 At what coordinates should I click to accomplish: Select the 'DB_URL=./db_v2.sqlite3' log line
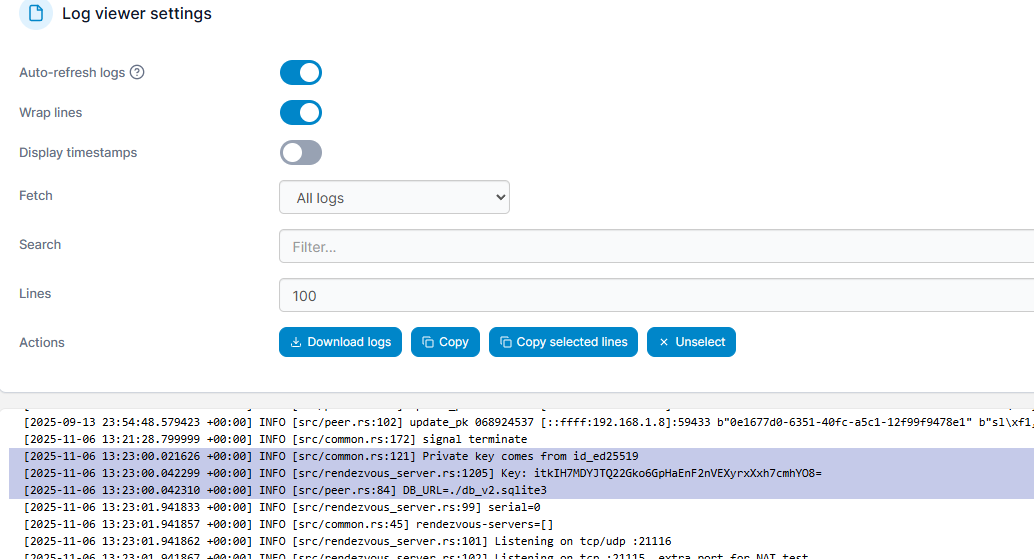tap(521, 490)
